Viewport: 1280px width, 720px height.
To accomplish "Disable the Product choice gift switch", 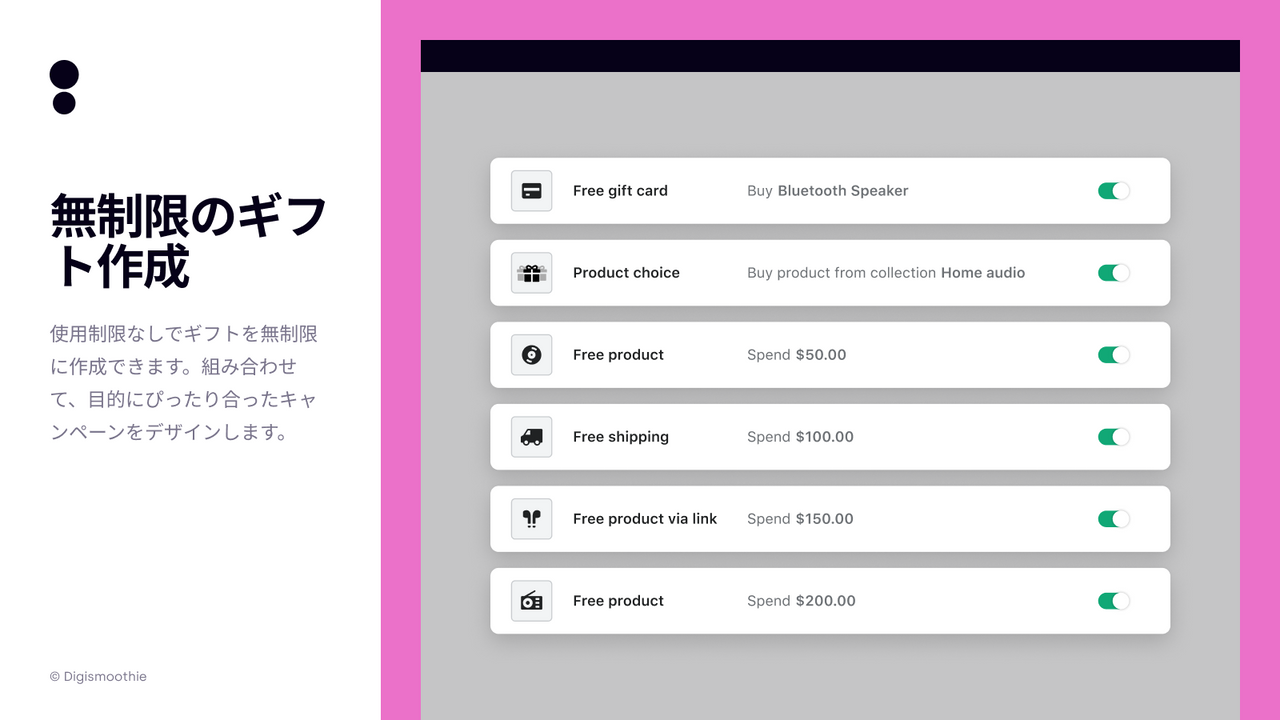I will point(1114,273).
